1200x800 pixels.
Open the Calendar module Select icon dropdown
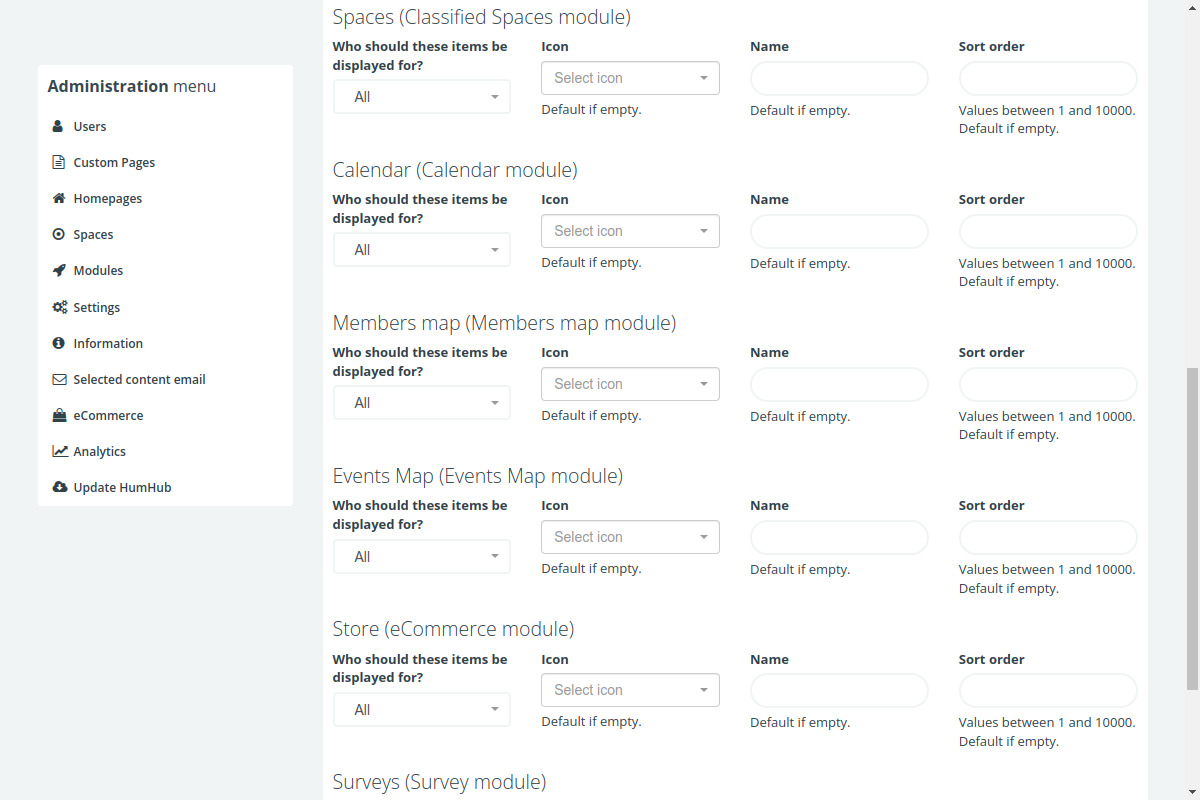point(630,231)
